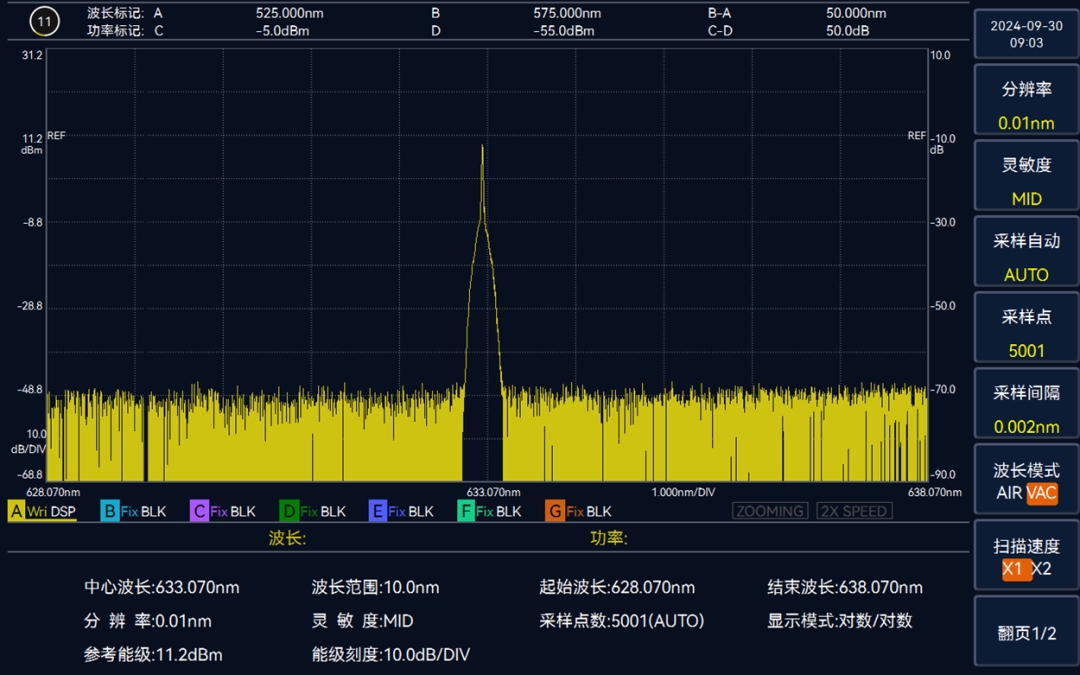Open the 分辨率 0.01nm resolution setting
Viewport: 1080px width, 675px height.
coord(1026,101)
